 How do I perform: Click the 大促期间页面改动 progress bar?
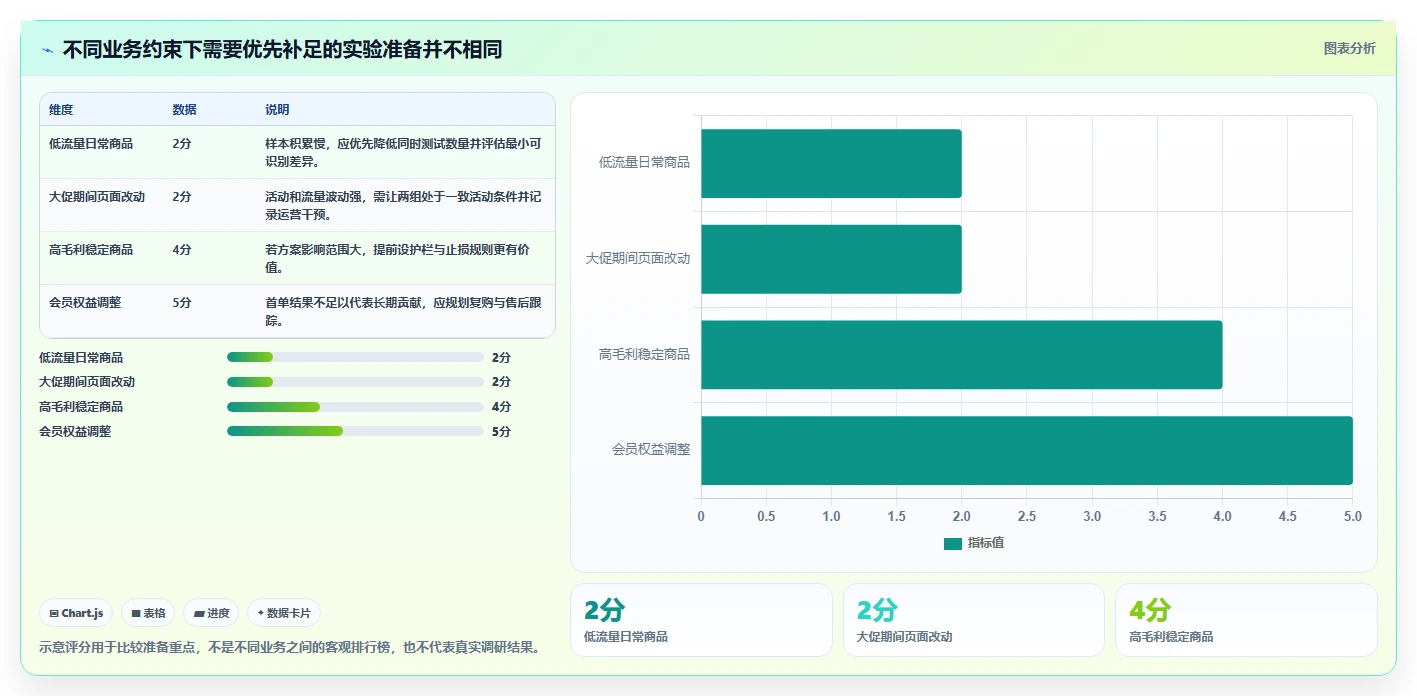coord(355,382)
